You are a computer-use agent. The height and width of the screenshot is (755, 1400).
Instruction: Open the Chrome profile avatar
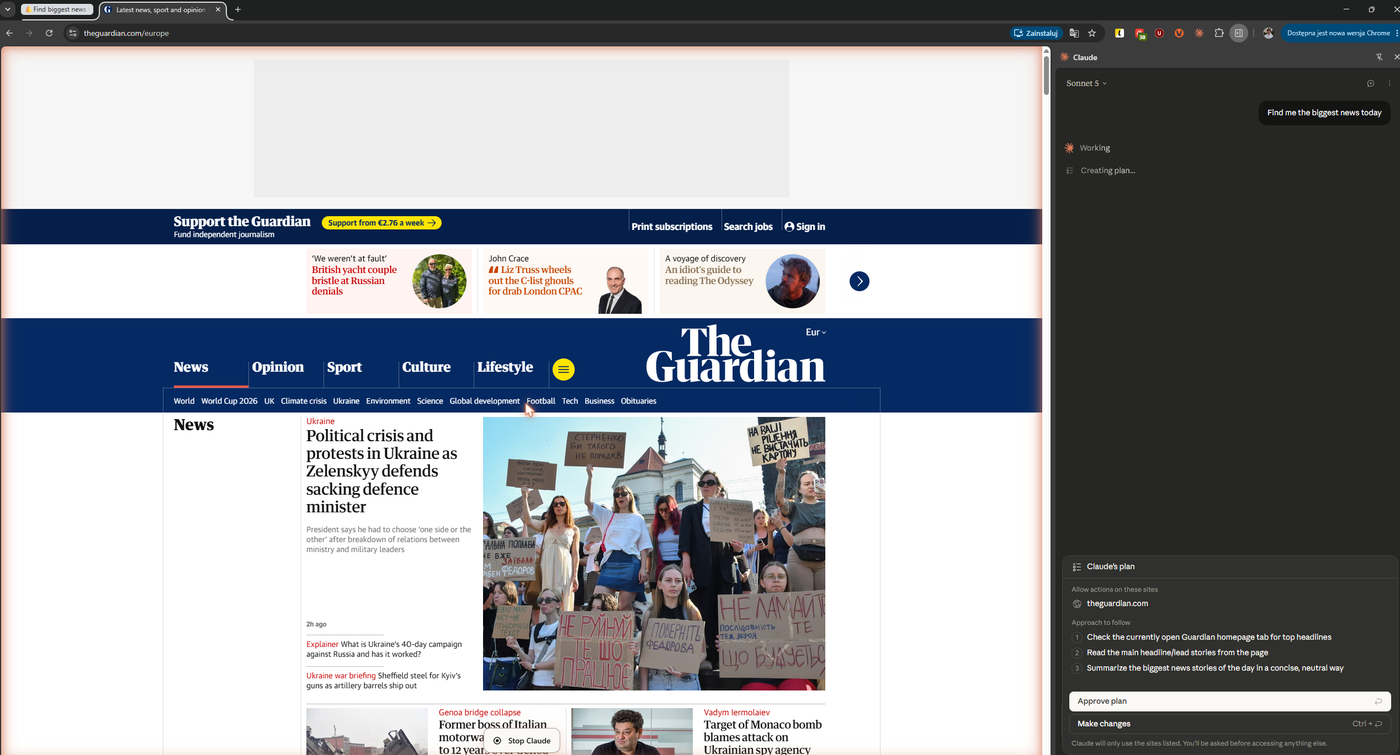point(1268,33)
